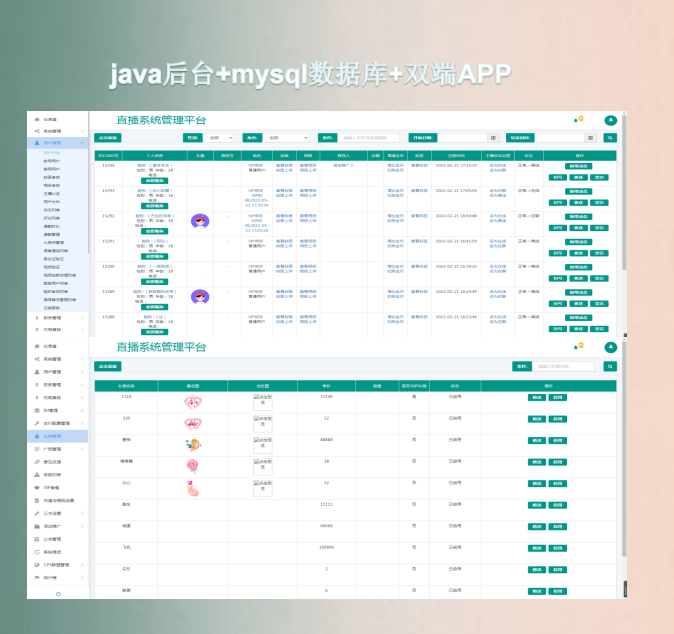Open 动态列表 in the user management submenu

(x=52, y=210)
